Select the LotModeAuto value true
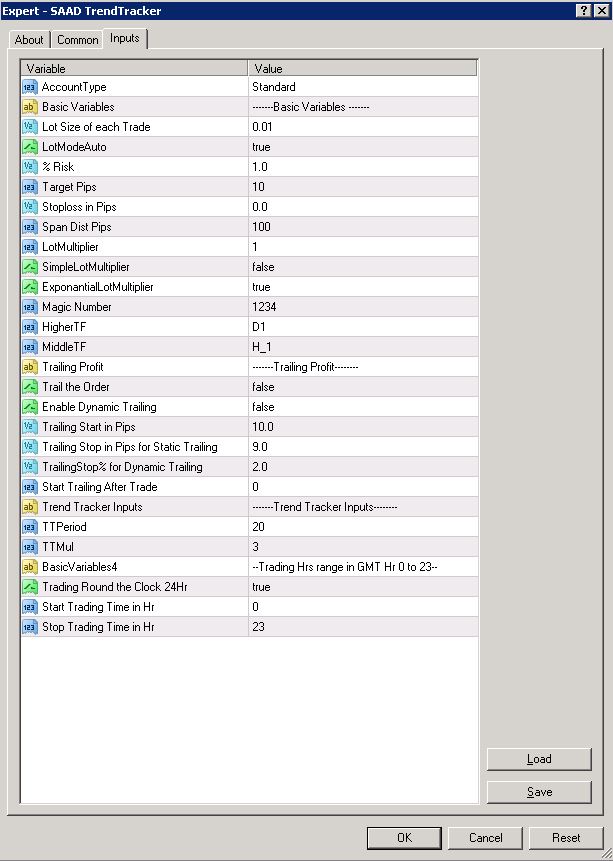613x861 pixels. click(x=261, y=147)
